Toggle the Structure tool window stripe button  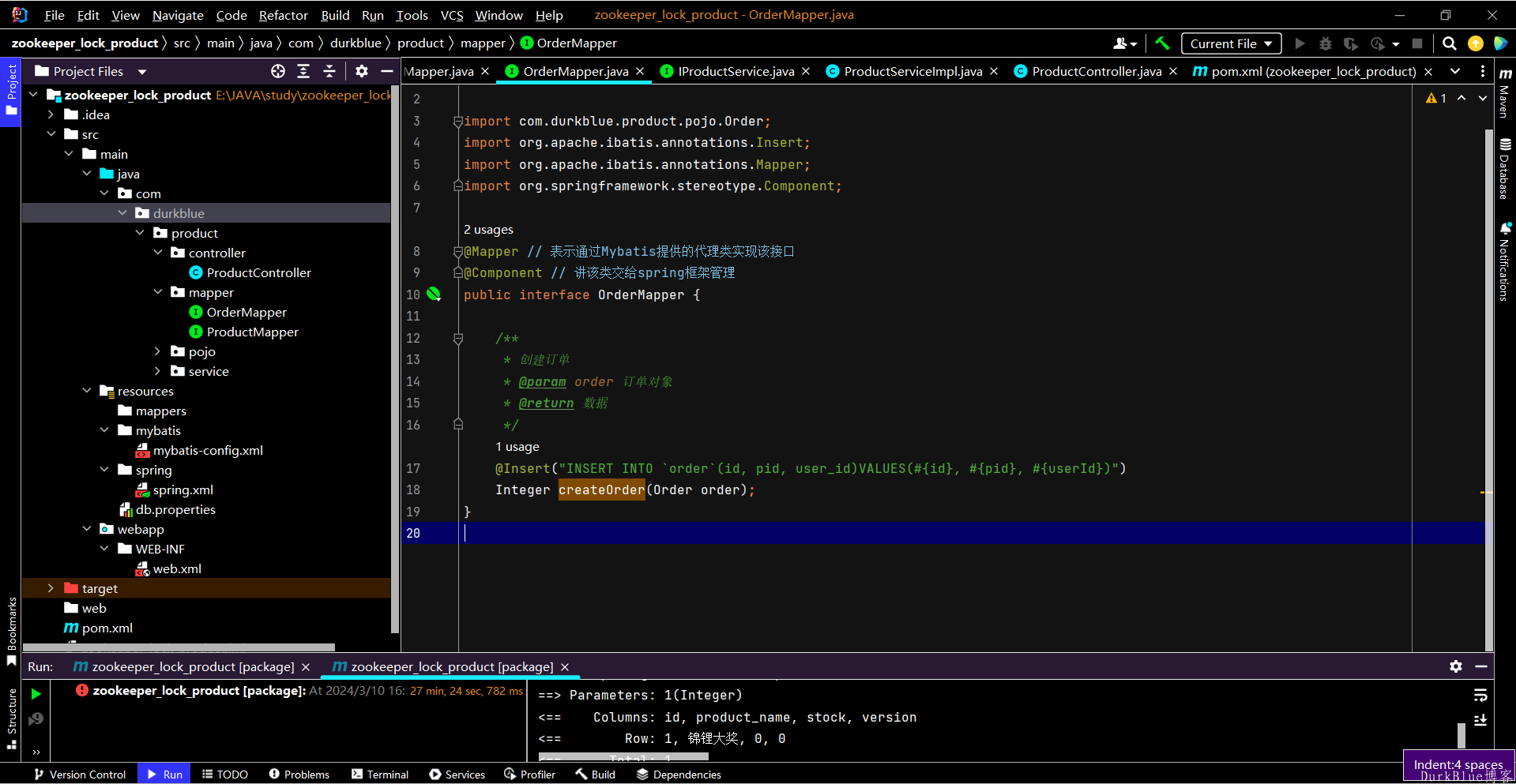coord(11,718)
